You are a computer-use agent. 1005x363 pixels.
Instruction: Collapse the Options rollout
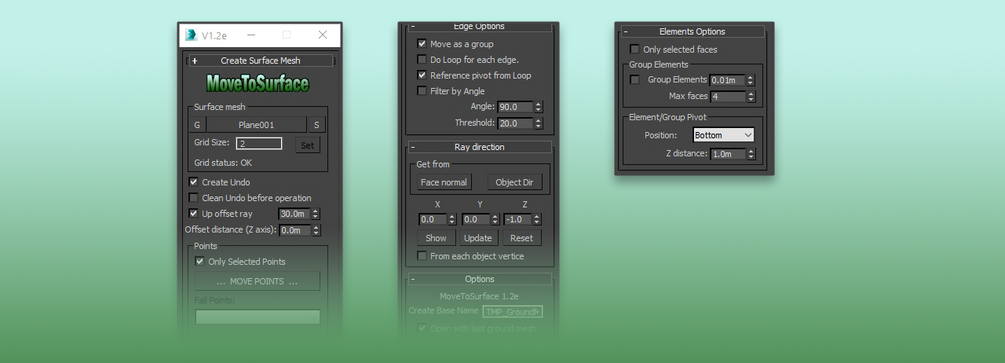(x=479, y=279)
